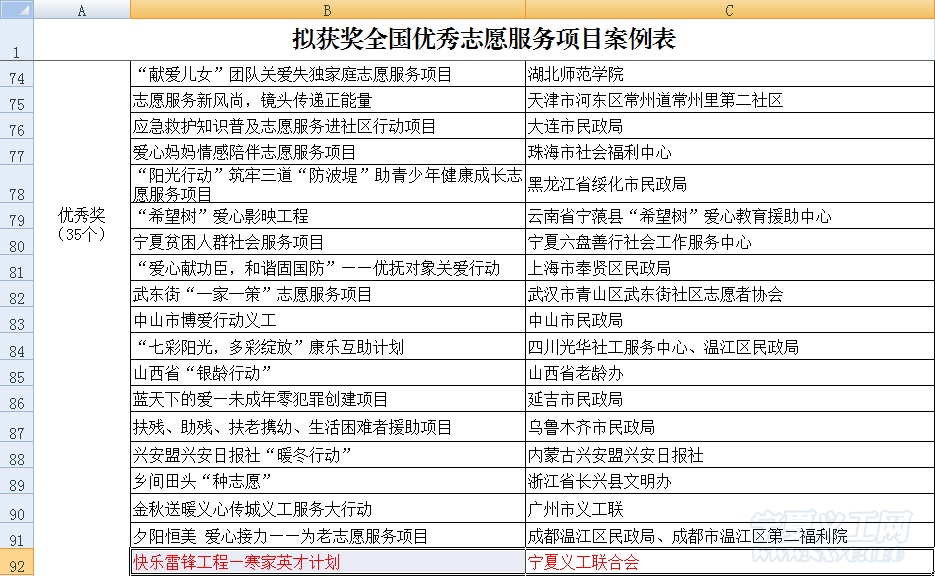This screenshot has width=935, height=576.
Task: Select cell 黑龙江省绥化市民政局
Action: [x=730, y=184]
